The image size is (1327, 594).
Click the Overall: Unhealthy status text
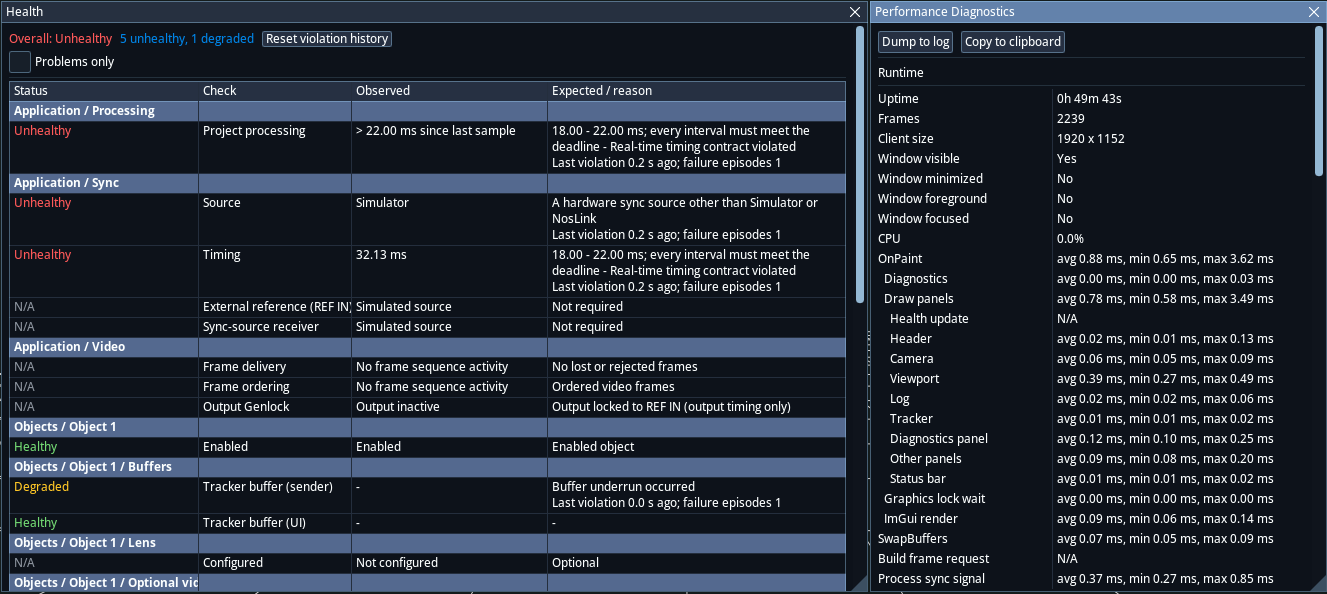pyautogui.click(x=61, y=39)
